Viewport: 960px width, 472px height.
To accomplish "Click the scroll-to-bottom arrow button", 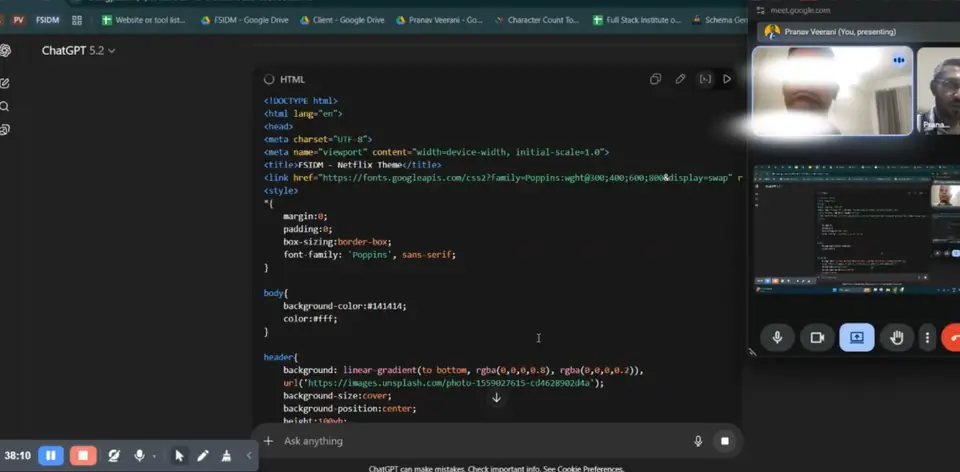I will 497,398.
